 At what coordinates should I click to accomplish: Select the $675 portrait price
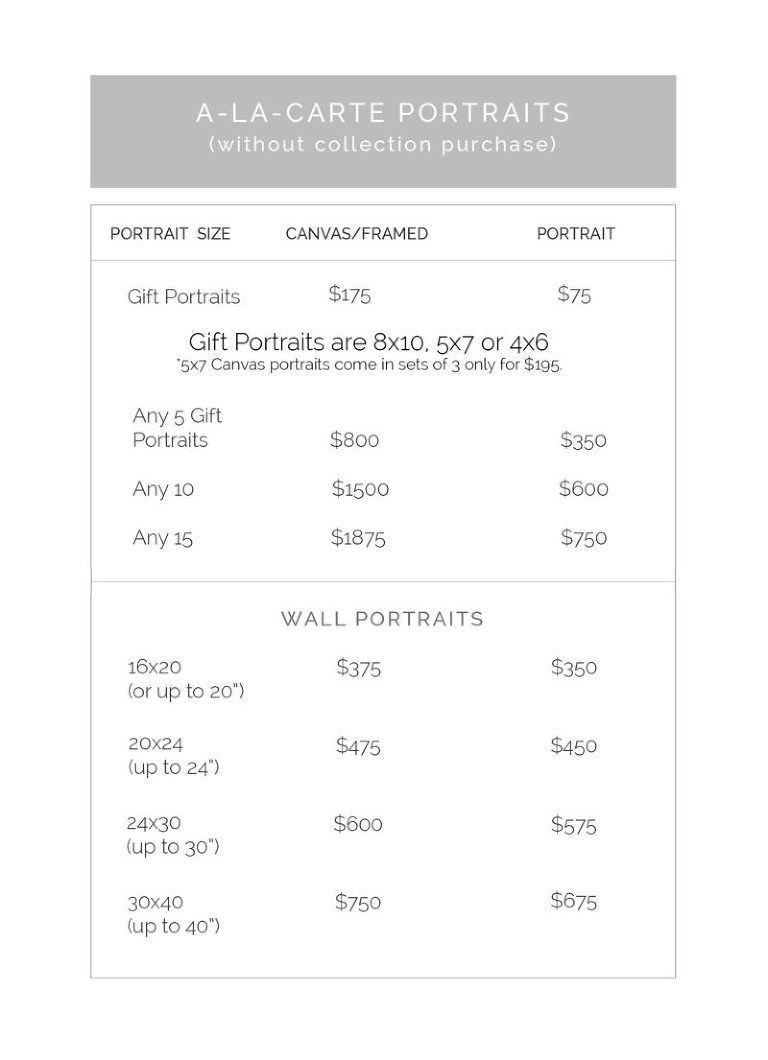click(x=573, y=900)
